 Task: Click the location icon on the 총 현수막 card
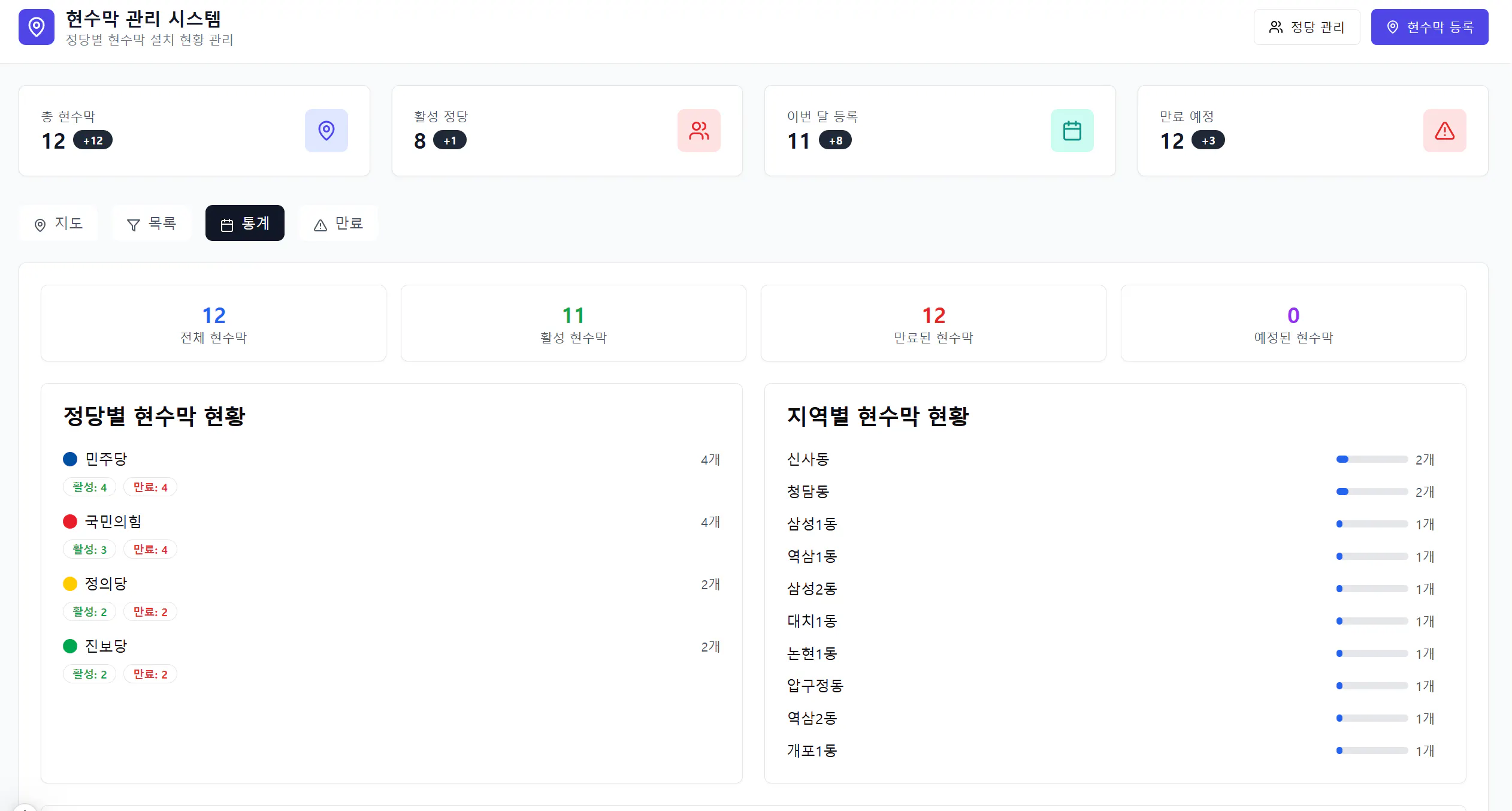327,130
